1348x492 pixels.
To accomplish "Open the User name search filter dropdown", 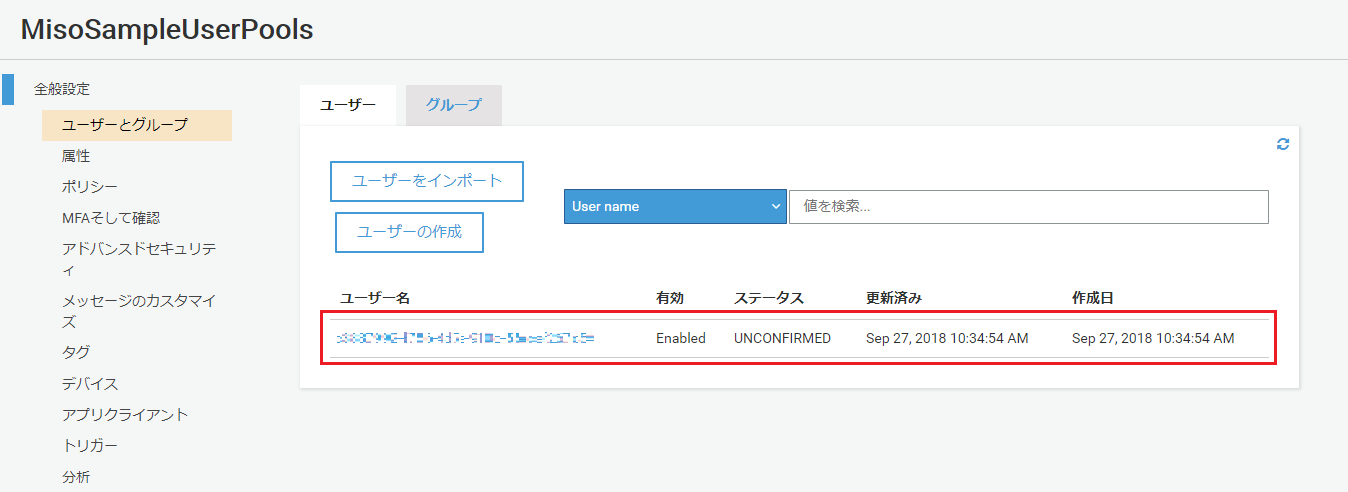I will (674, 207).
